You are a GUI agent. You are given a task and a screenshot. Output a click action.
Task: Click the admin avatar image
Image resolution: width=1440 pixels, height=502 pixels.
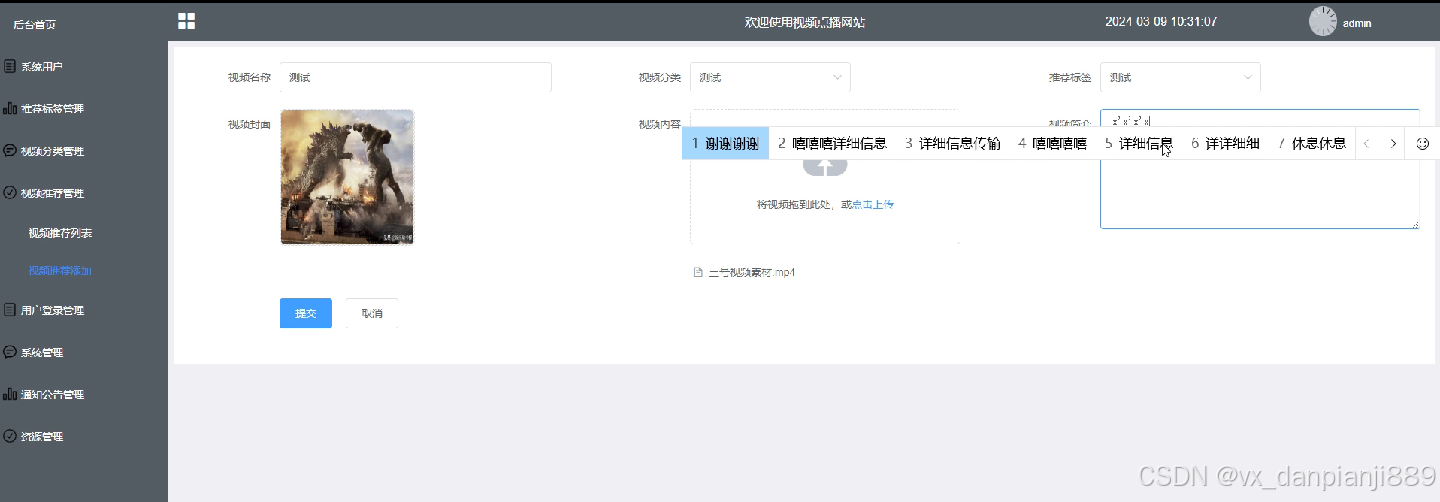click(x=1323, y=21)
